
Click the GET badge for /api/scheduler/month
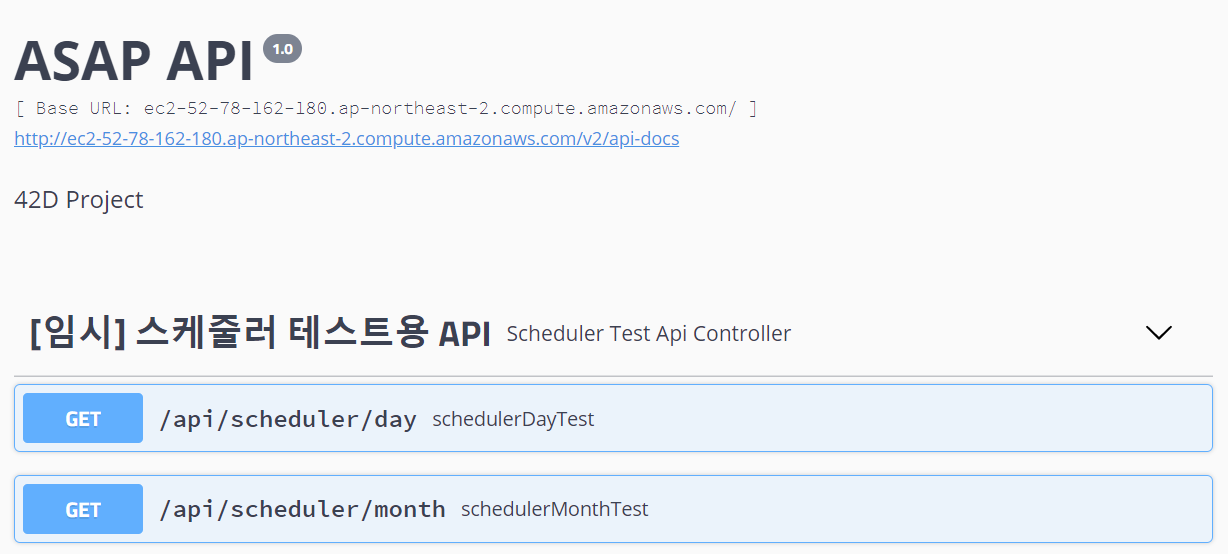(x=83, y=509)
